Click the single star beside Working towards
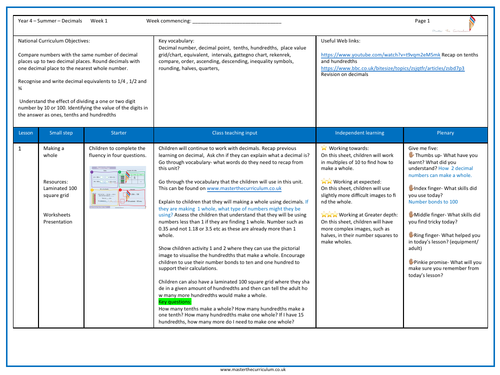500x375 pixels. point(323,148)
